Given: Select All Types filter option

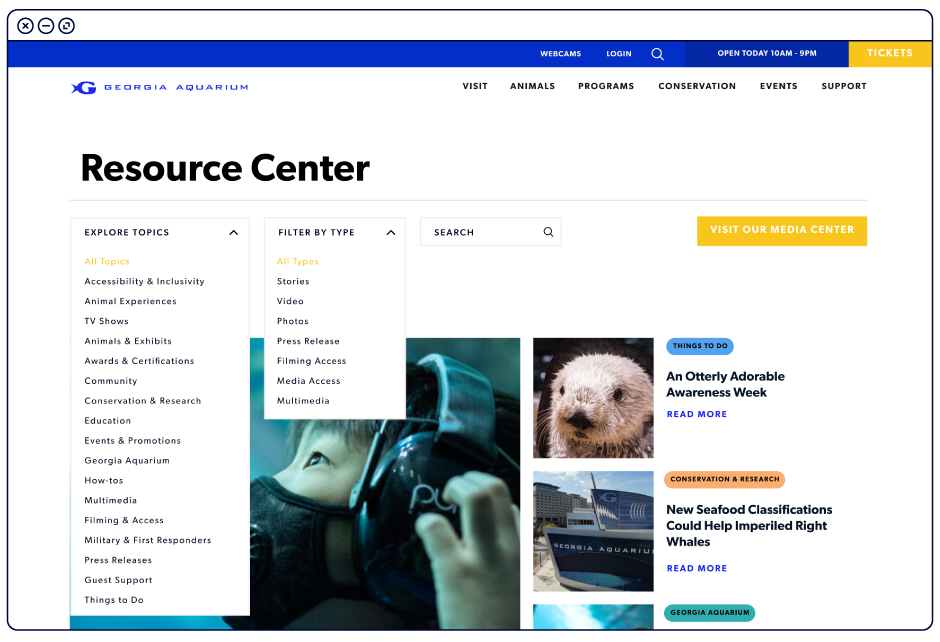Looking at the screenshot, I should [x=298, y=261].
